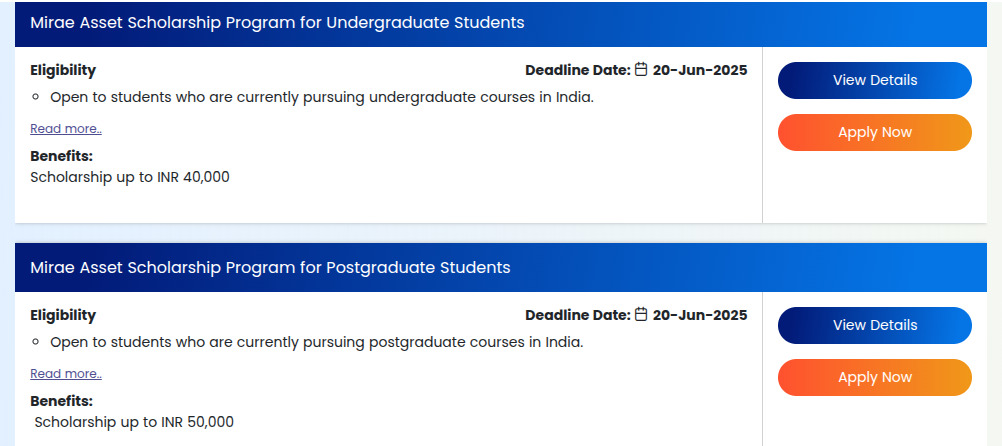The height and width of the screenshot is (446, 1002).
Task: Click the 'Scholarship up to INR 50,000' text
Action: click(x=134, y=422)
